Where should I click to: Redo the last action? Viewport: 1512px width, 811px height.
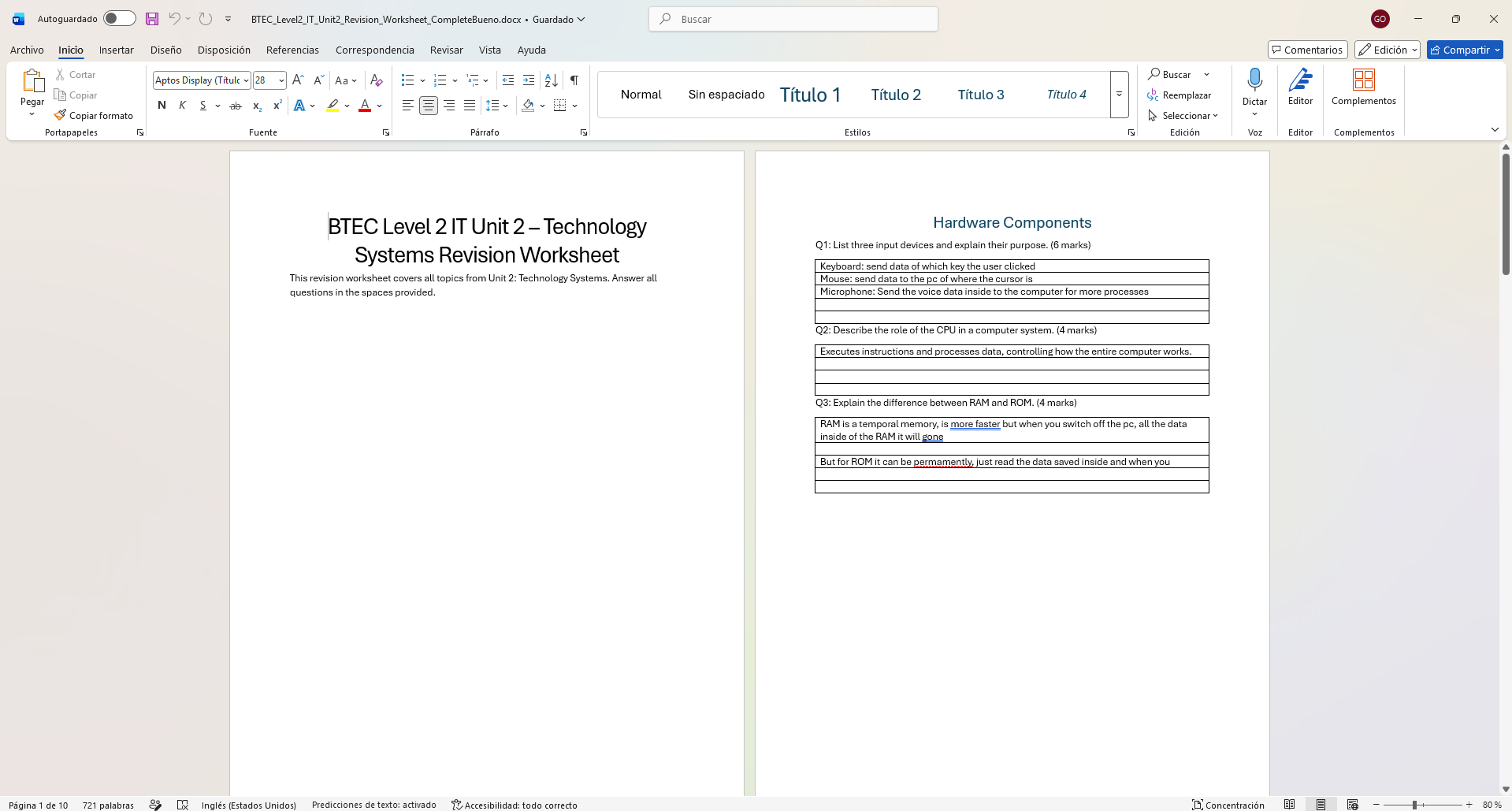tap(205, 18)
